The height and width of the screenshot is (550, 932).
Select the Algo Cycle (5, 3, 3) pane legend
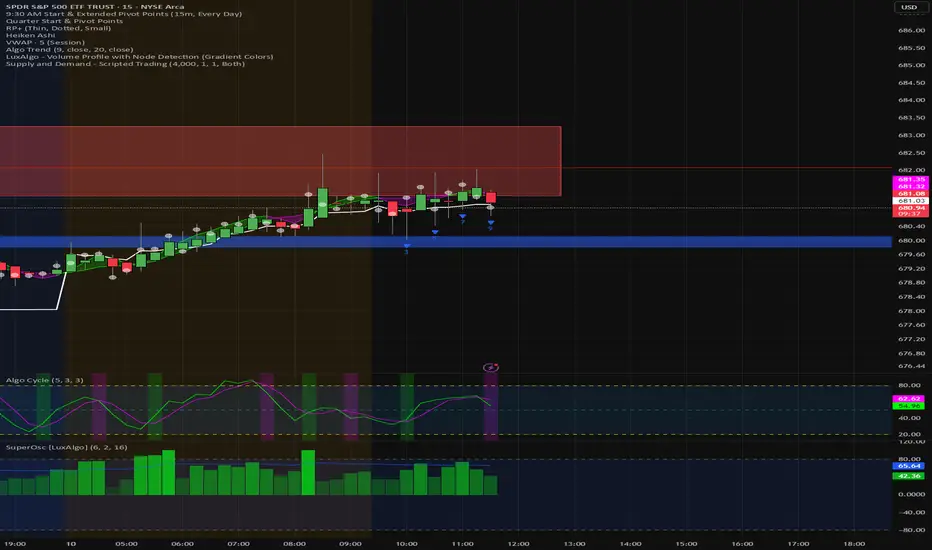(45, 380)
